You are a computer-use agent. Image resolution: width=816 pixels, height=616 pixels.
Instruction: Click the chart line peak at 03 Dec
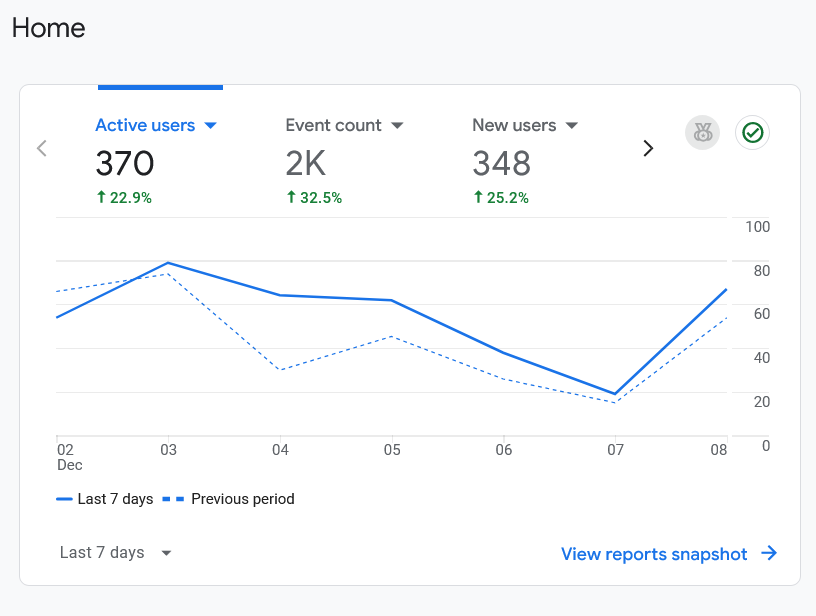(168, 263)
